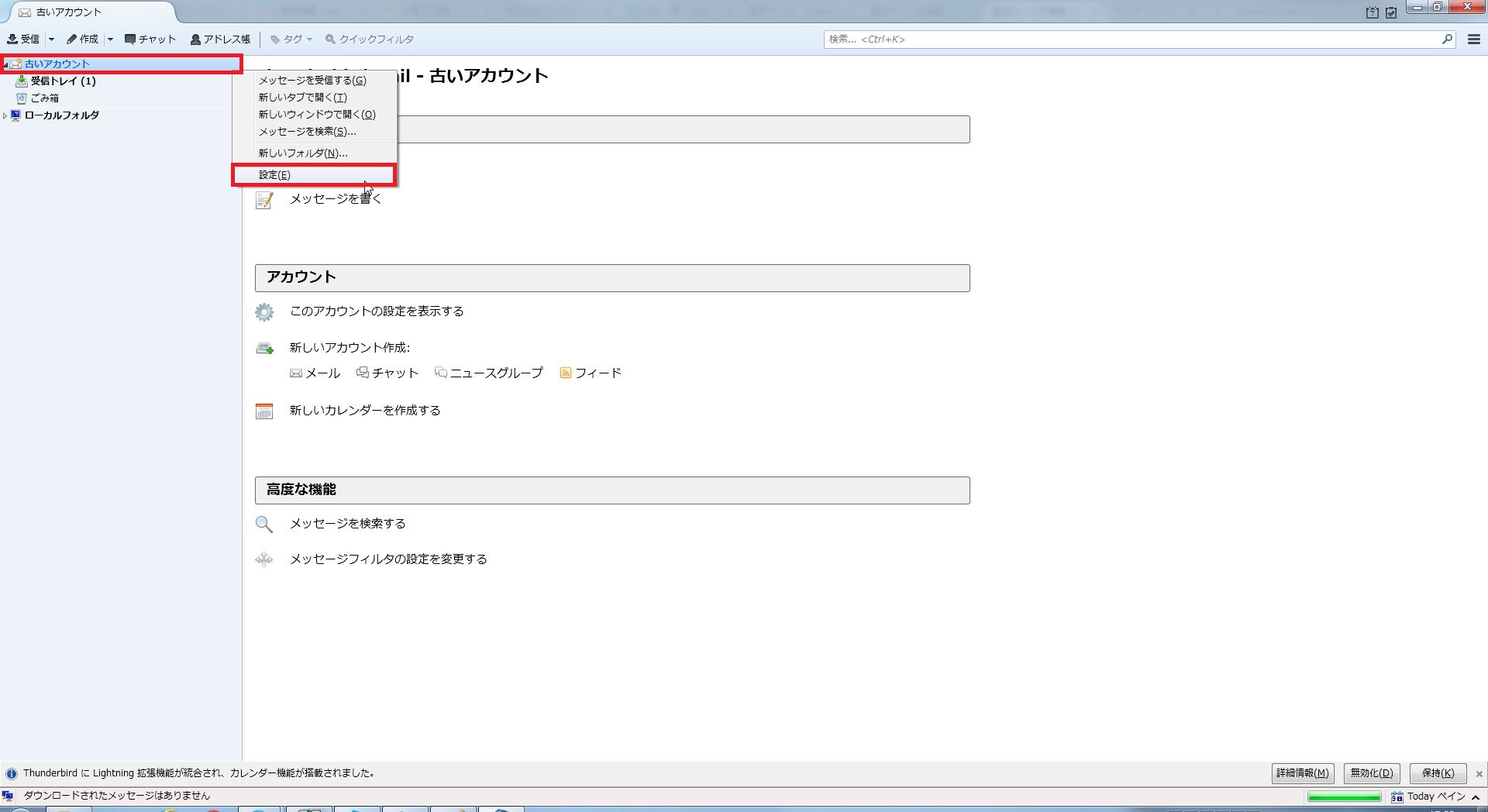This screenshot has width=1488, height=812.
Task: Click the 高度な機能 section header
Action: tap(612, 490)
